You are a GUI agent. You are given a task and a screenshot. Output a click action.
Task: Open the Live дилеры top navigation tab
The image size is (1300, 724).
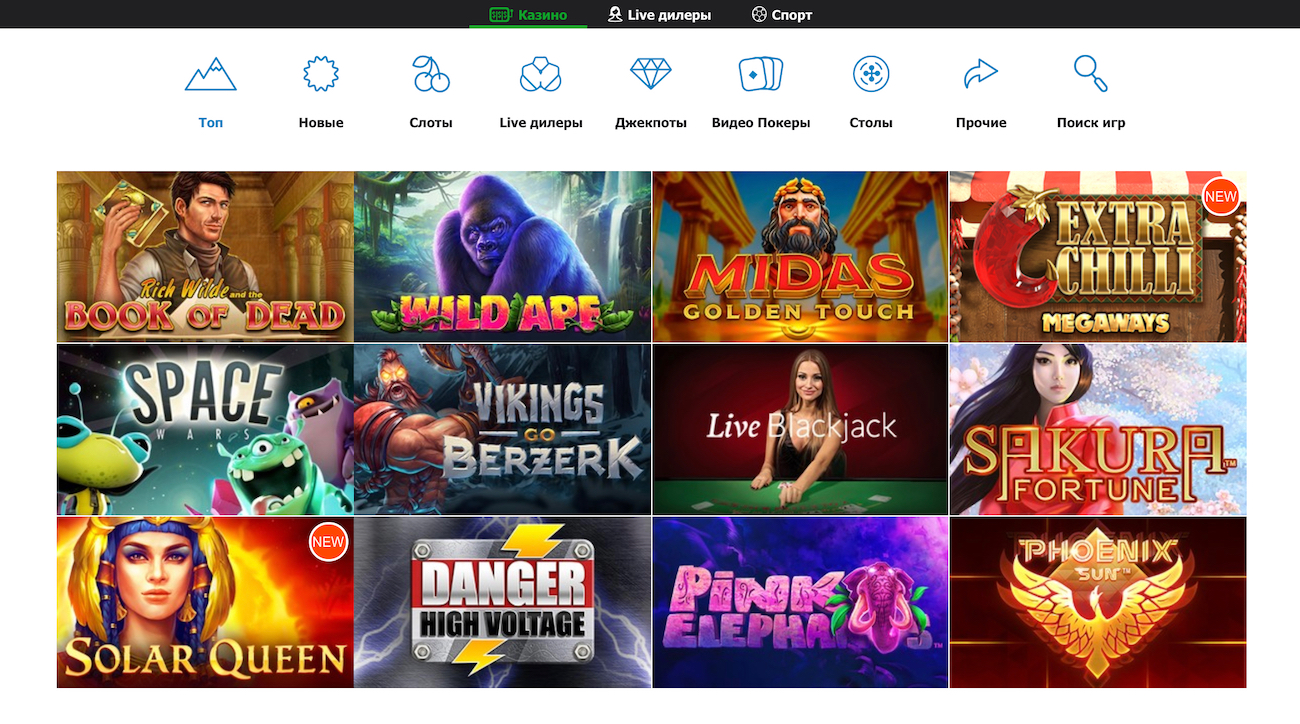[x=660, y=15]
